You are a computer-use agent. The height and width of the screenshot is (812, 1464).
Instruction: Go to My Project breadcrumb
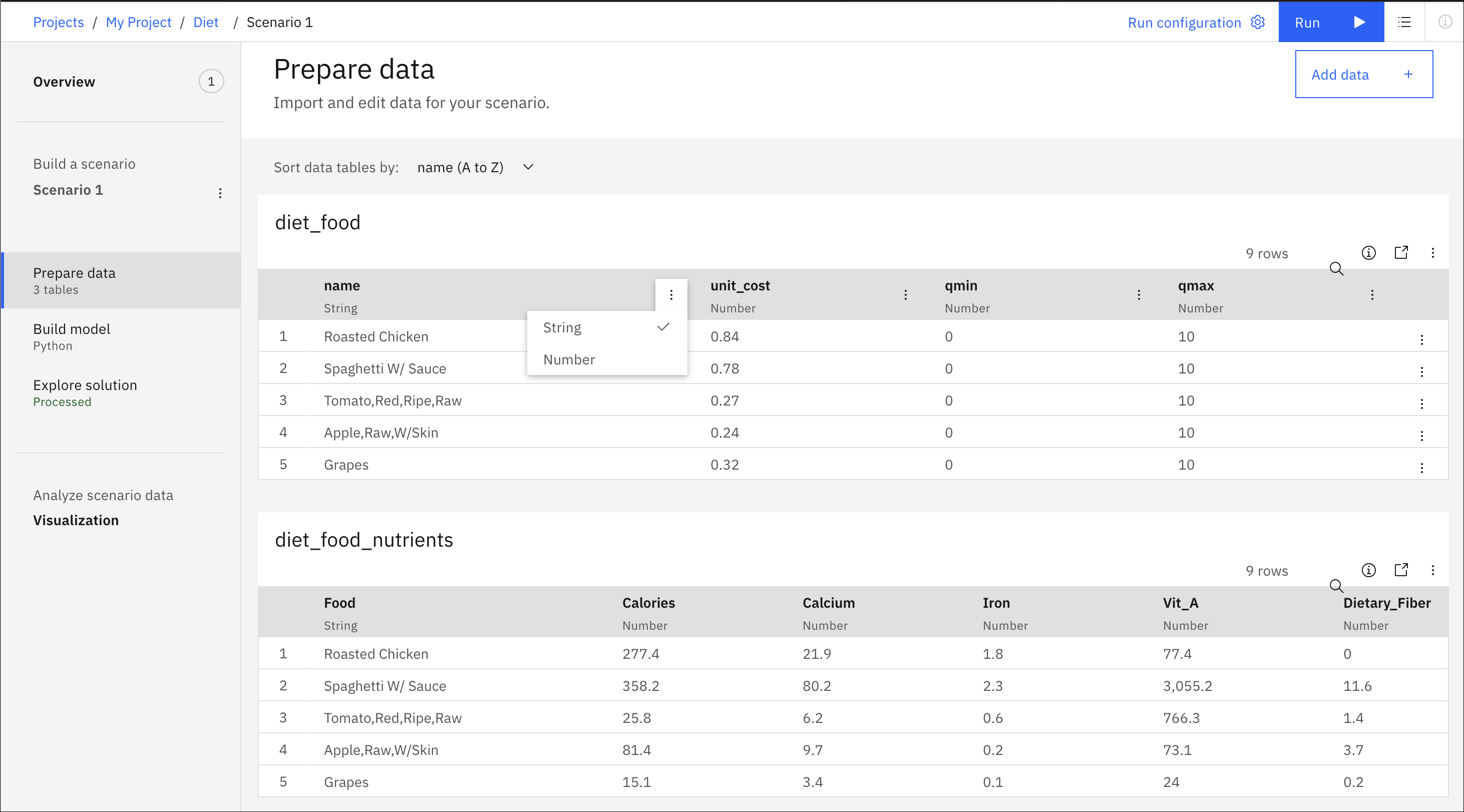click(139, 22)
